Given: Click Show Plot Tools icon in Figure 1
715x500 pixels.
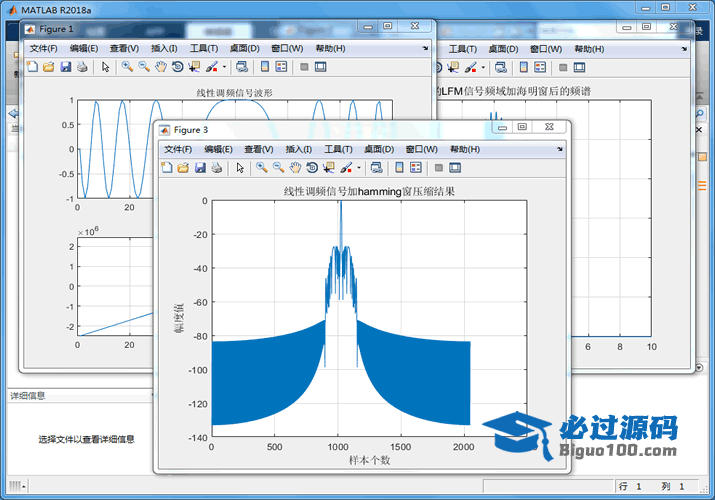Looking at the screenshot, I should click(x=320, y=67).
